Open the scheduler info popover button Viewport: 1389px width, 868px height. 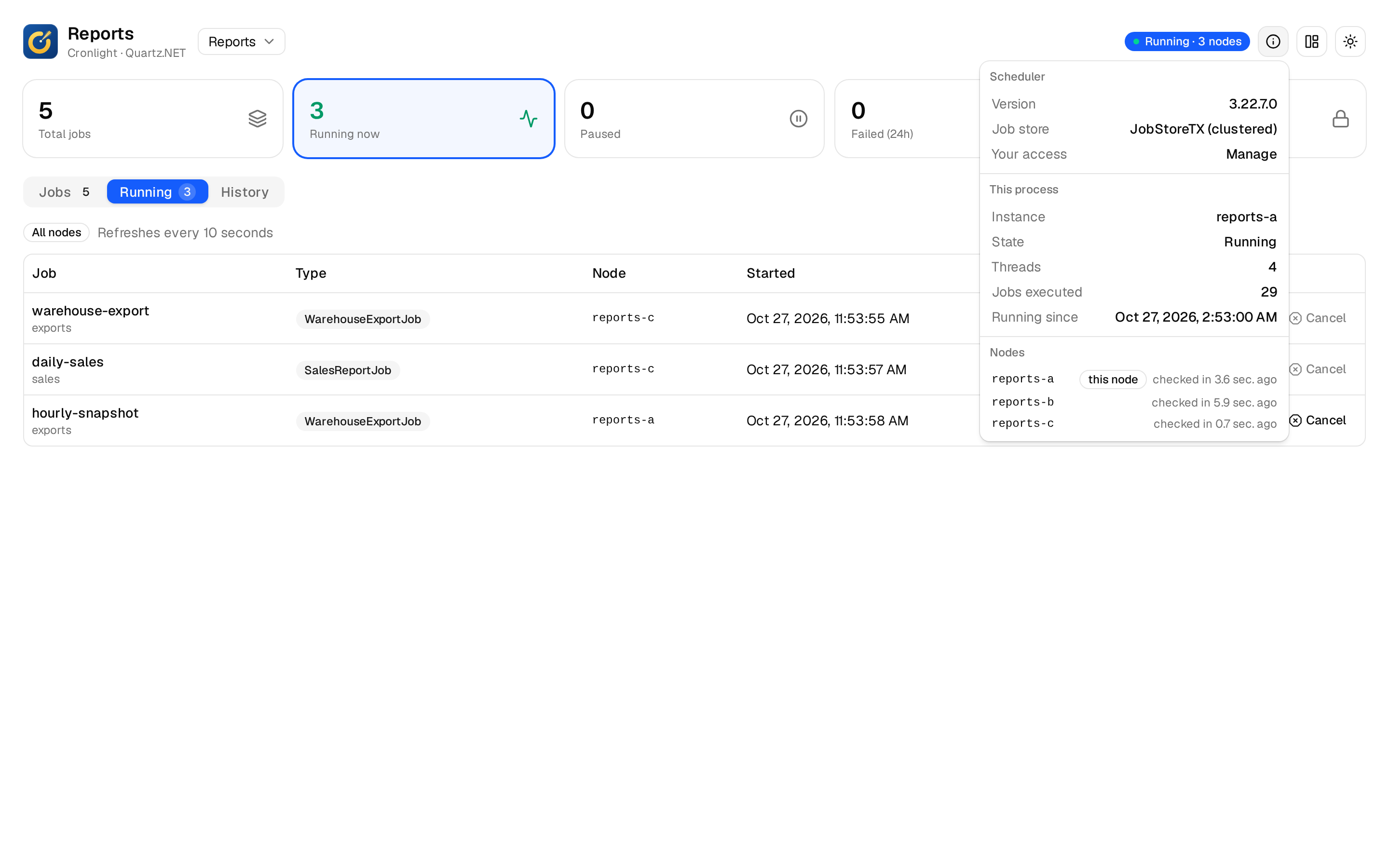[x=1272, y=41]
